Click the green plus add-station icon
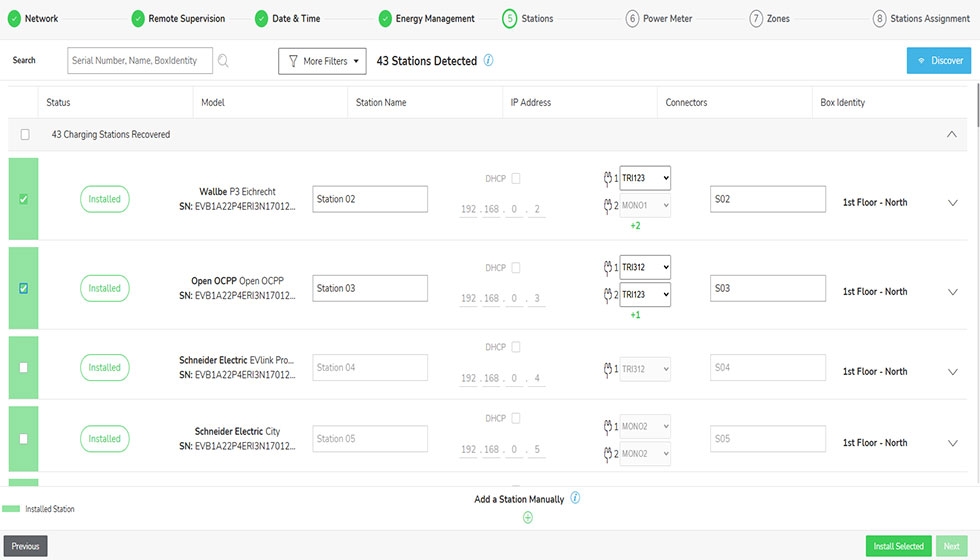This screenshot has height=560, width=980. (528, 517)
